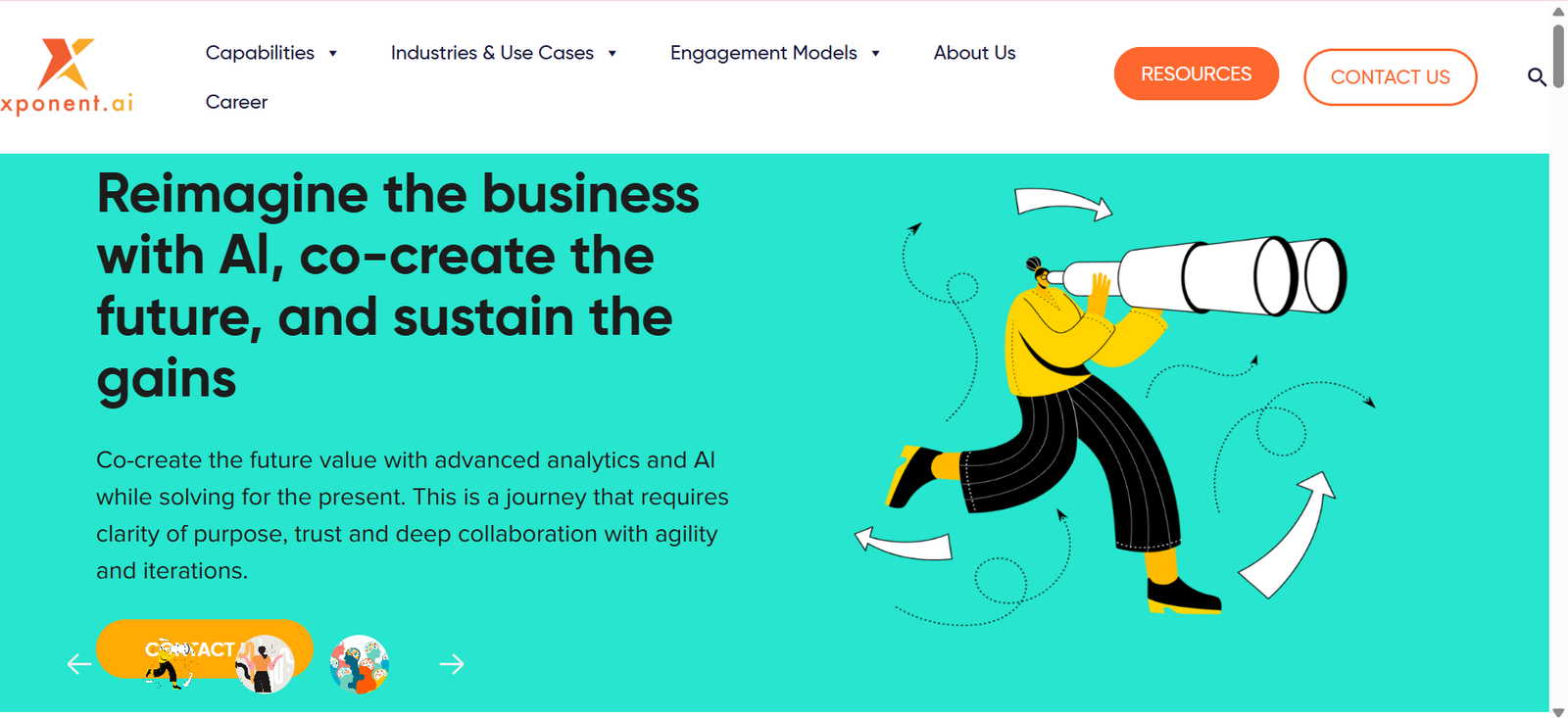This screenshot has width=1568, height=718.
Task: Click the scrollbar up arrow
Action: click(x=1558, y=11)
